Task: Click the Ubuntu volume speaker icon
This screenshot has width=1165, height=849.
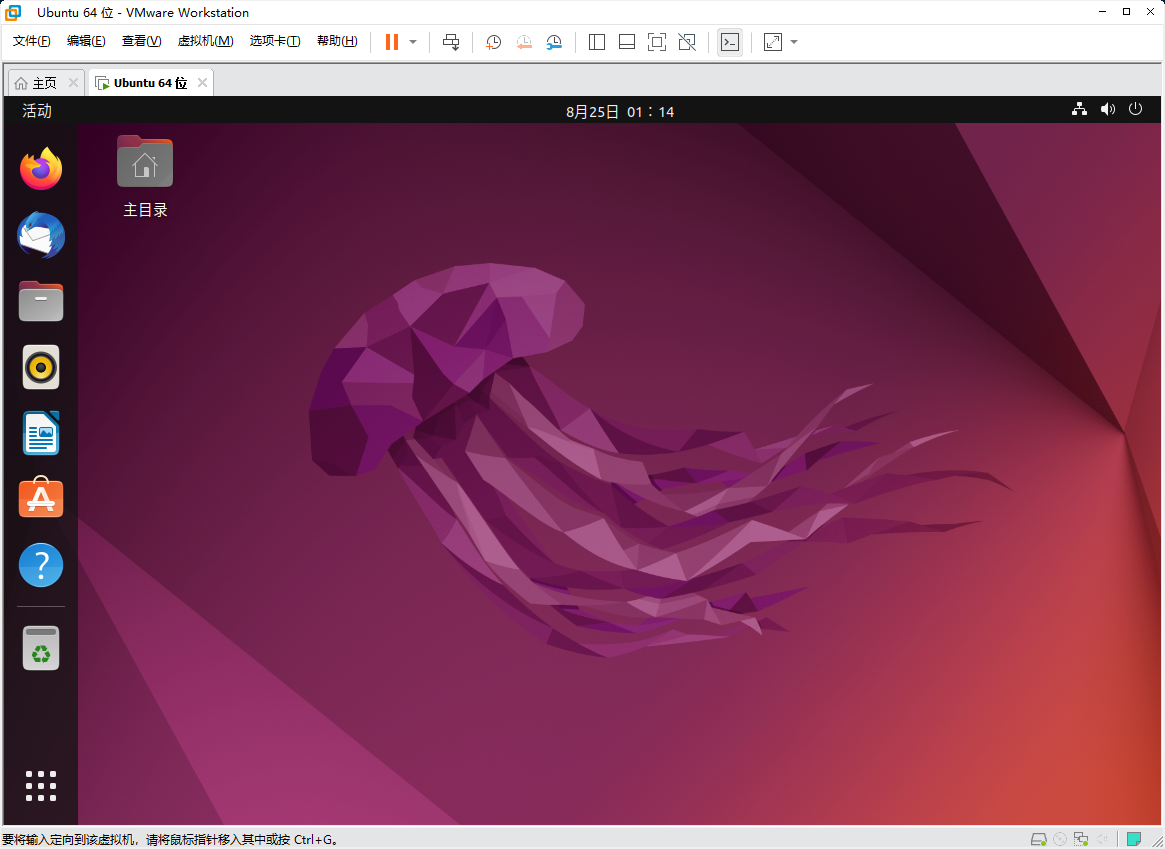Action: coord(1108,110)
